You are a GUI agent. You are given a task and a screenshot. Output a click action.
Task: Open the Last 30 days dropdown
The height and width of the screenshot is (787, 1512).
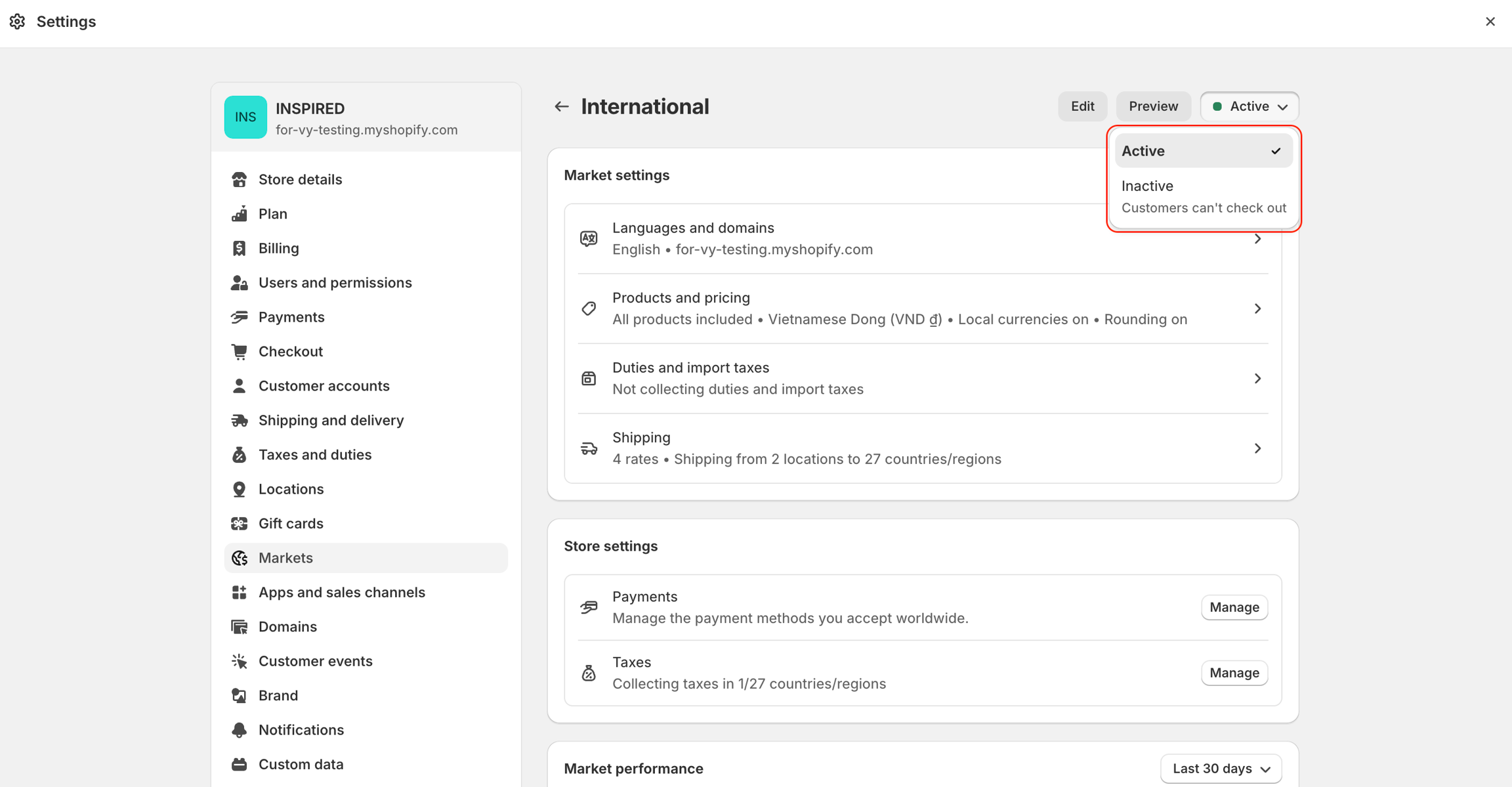point(1221,769)
